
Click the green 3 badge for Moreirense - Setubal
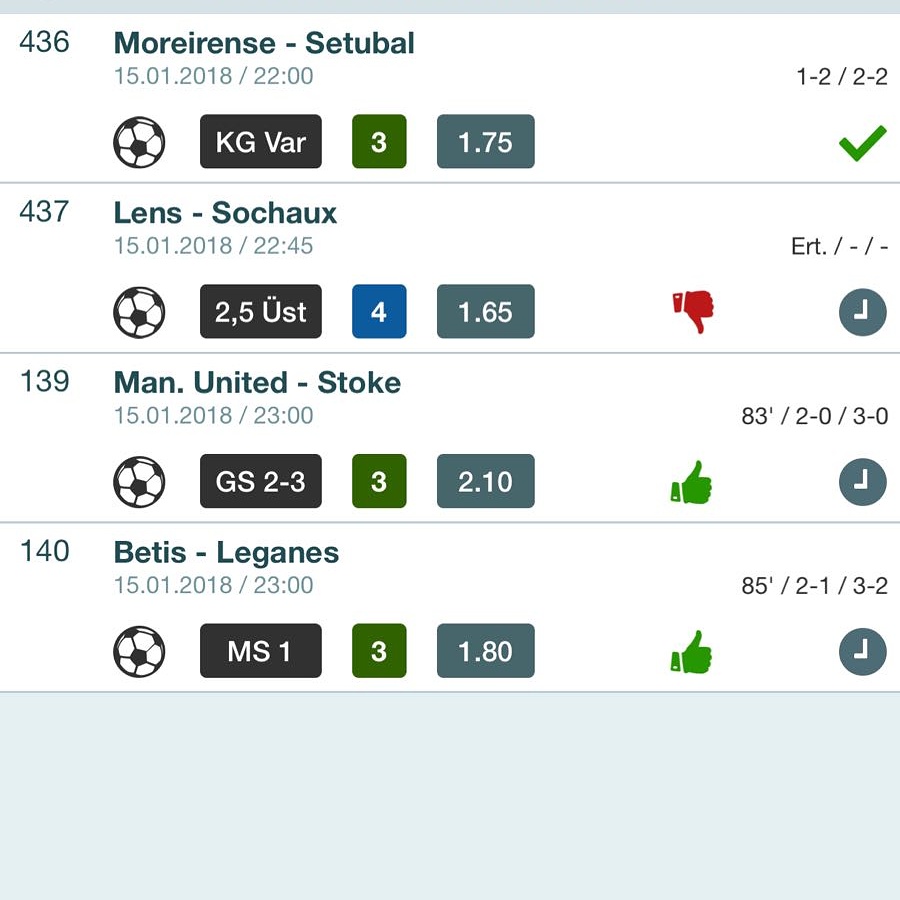tap(379, 141)
